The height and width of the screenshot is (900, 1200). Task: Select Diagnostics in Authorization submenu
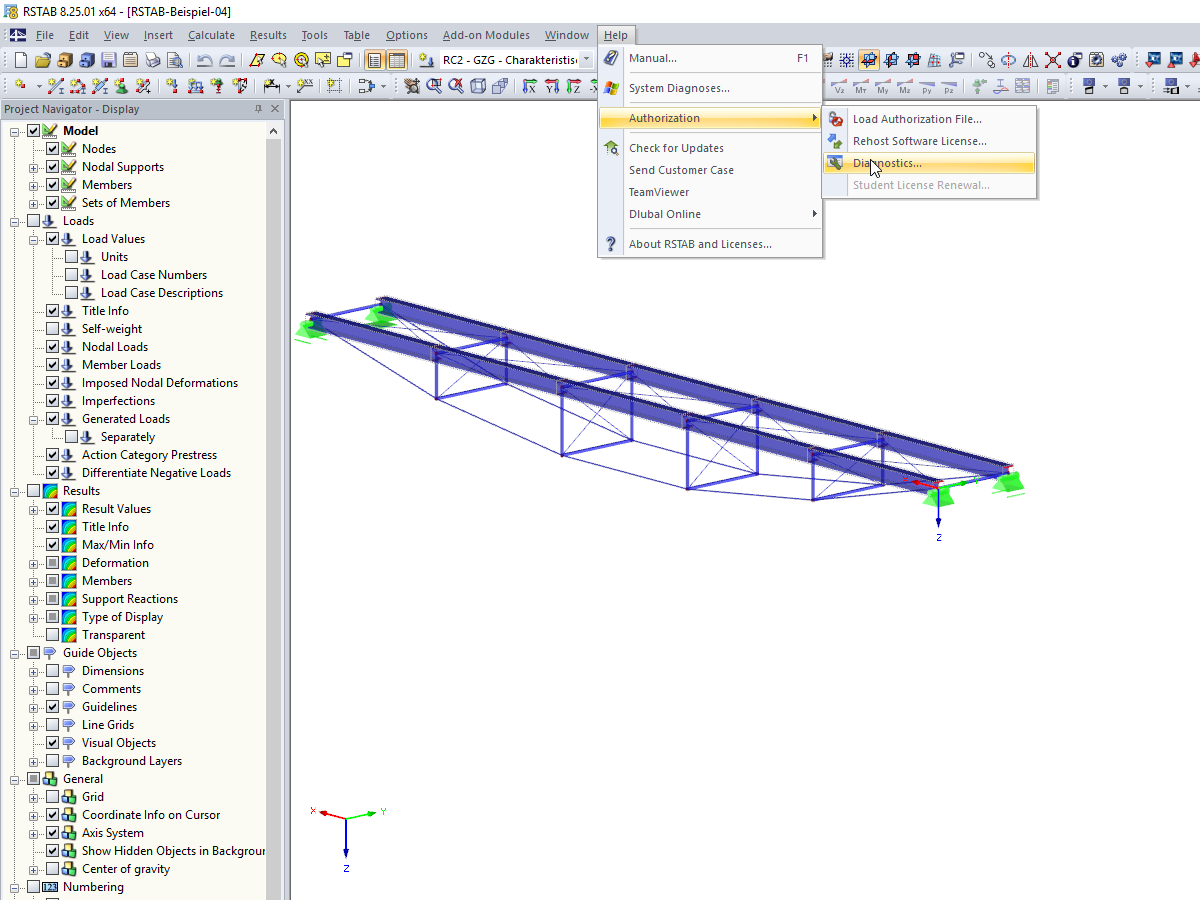tap(929, 163)
